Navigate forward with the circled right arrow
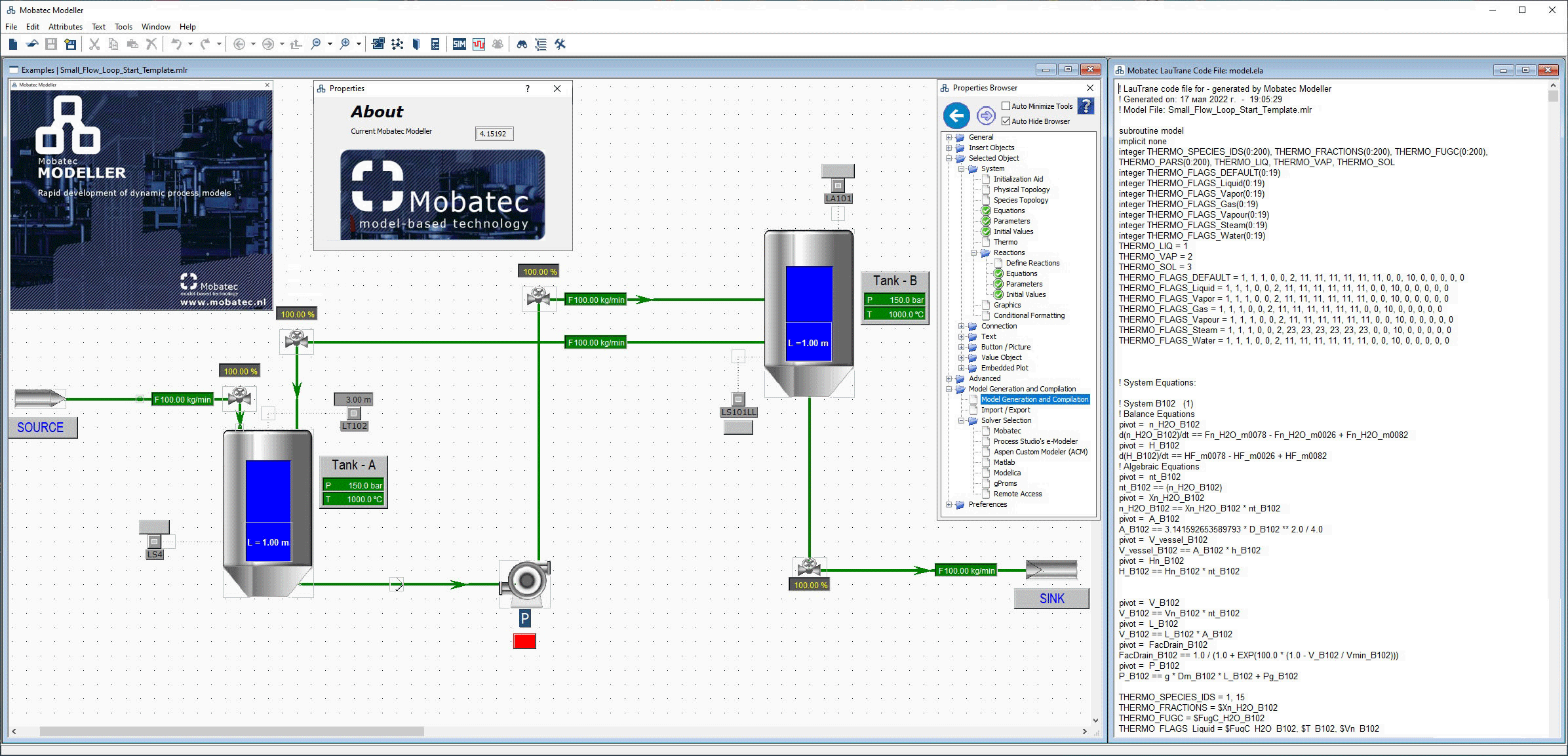This screenshot has height=756, width=1568. tap(268, 44)
